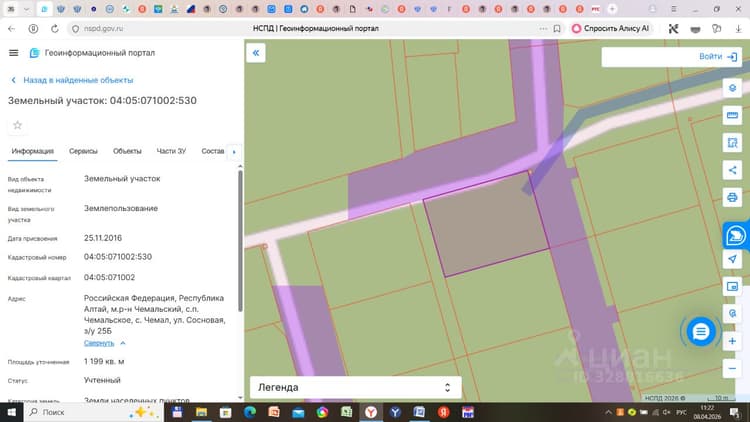Open the Состав tab
The image size is (750, 422).
point(212,151)
